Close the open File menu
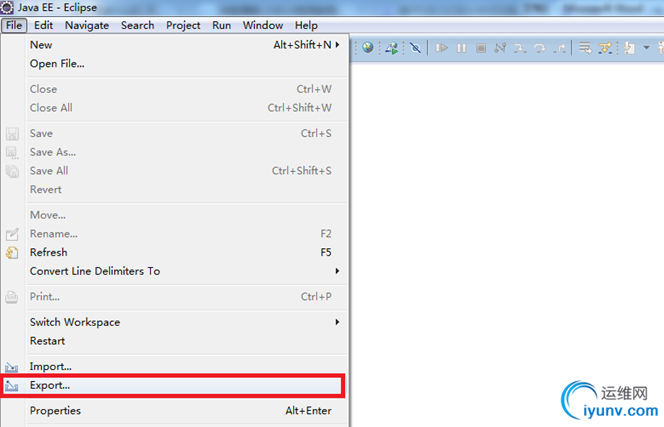Image resolution: width=664 pixels, height=427 pixels. [14, 25]
